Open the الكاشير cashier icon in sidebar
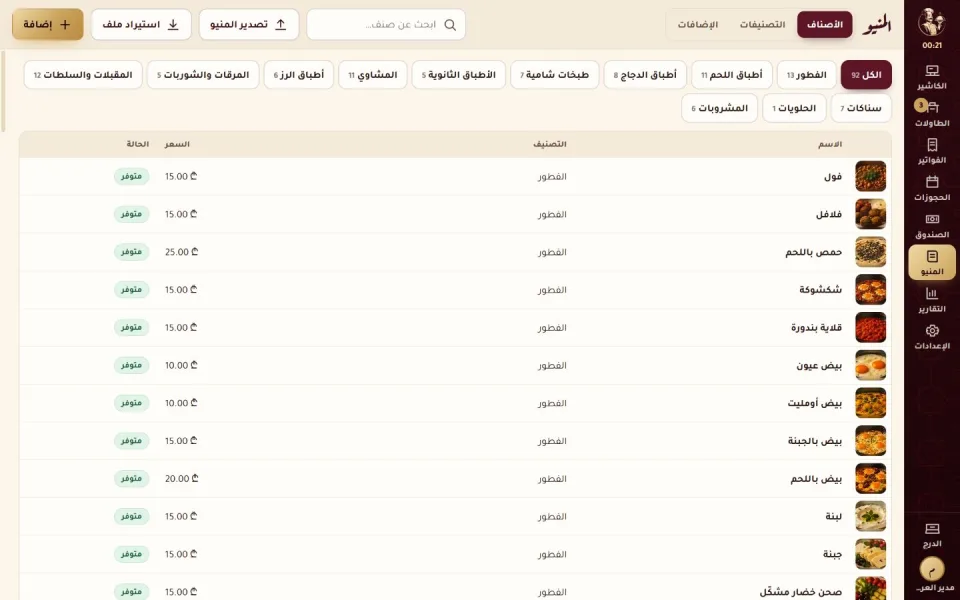 point(932,77)
